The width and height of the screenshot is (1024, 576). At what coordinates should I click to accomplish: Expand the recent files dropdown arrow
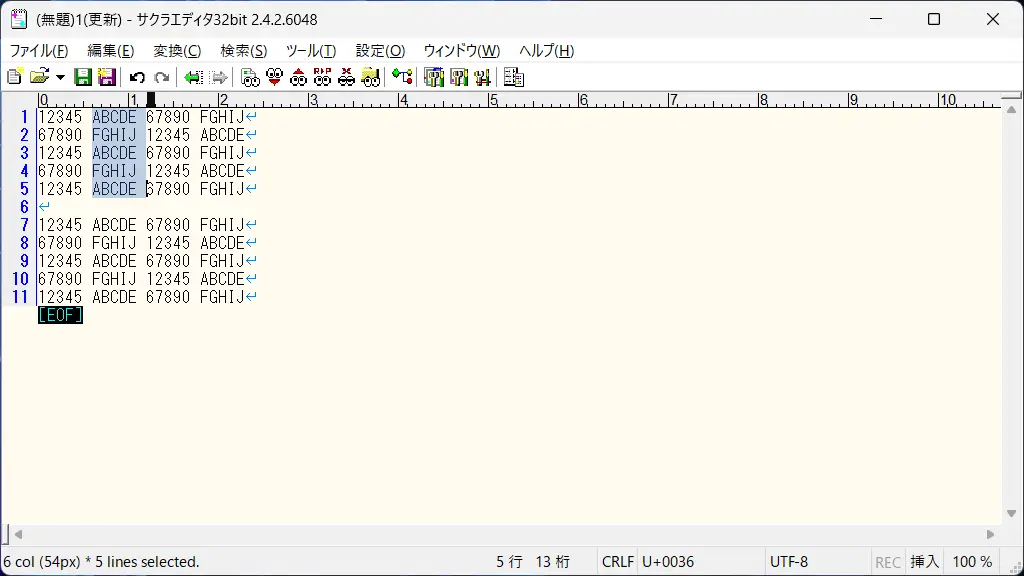60,77
